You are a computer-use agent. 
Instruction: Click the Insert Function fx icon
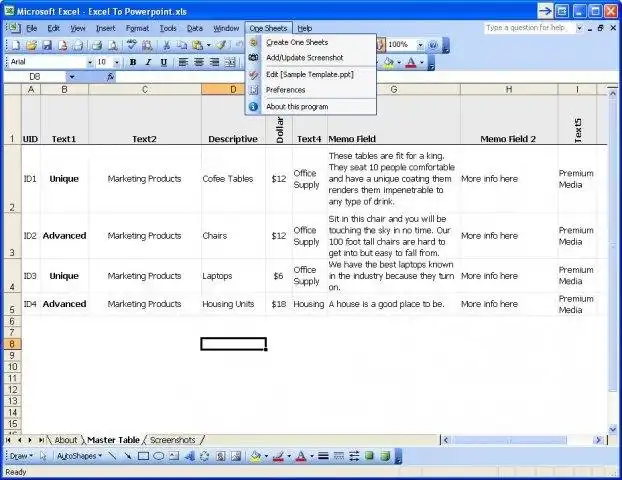coord(110,77)
